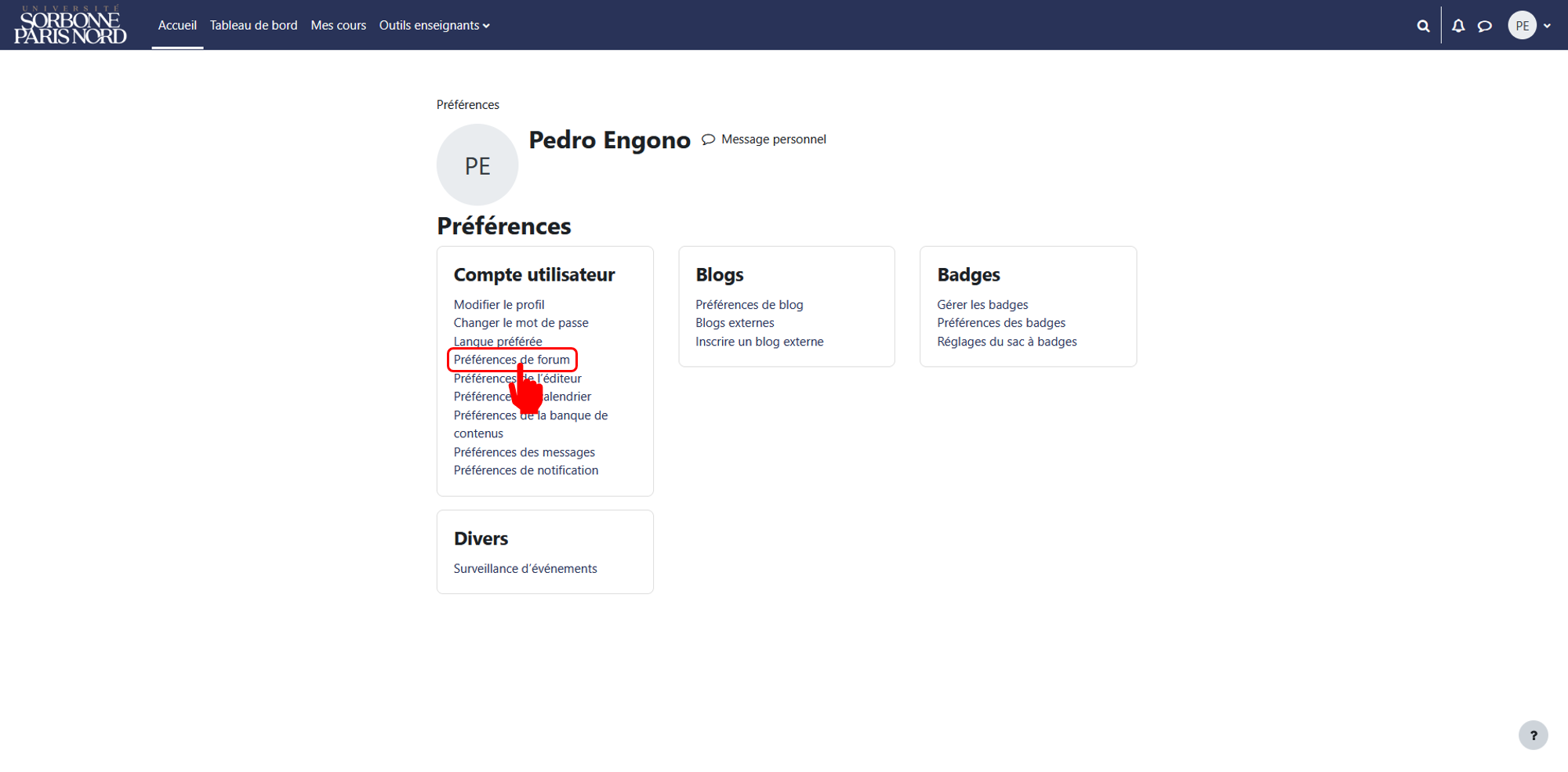Click Changer le mot de passe

coord(521,323)
